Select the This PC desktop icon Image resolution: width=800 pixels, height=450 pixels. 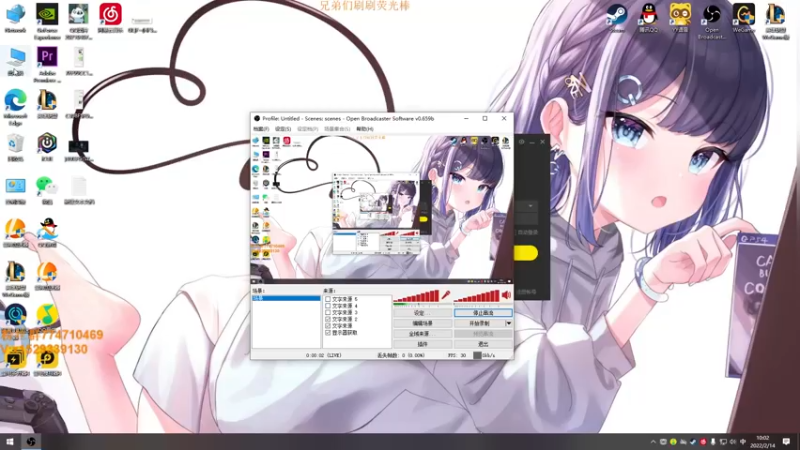pos(15,61)
